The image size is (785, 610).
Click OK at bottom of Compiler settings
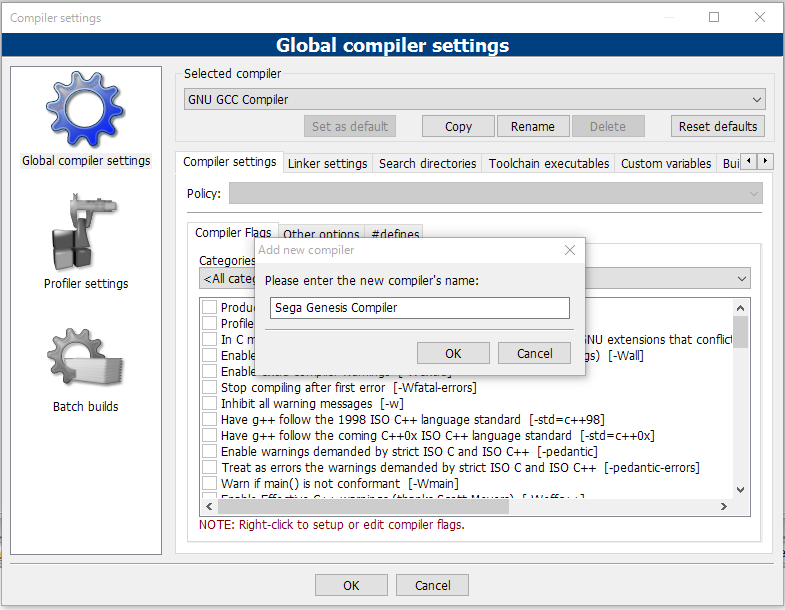[x=351, y=585]
